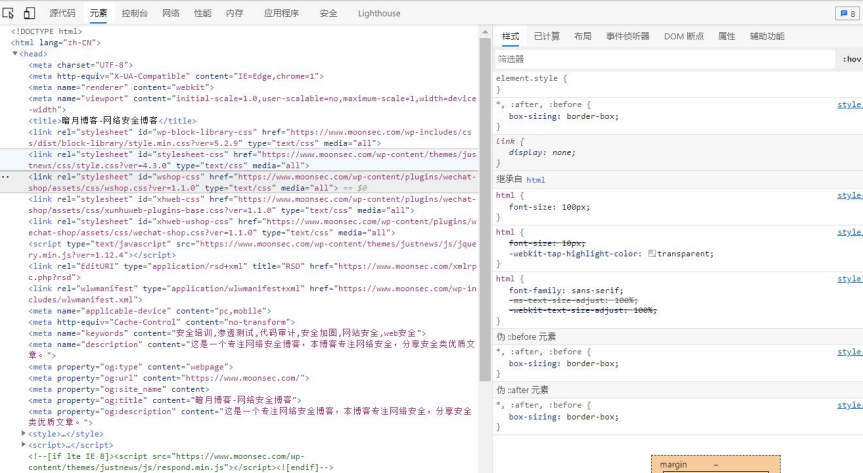Click the display none value in link rule
The height and width of the screenshot is (473, 863).
click(561, 153)
